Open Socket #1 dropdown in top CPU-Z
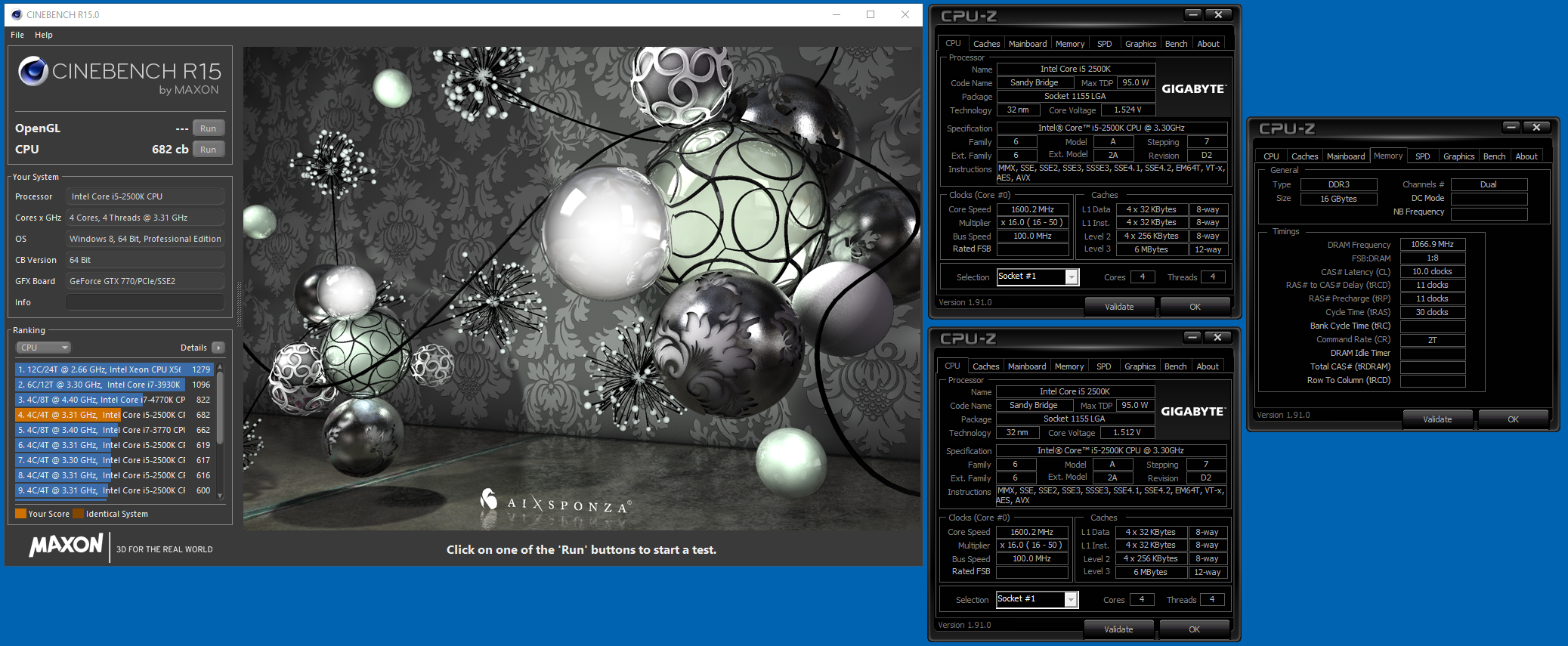Screen dimensions: 1568x646 (x=1072, y=277)
